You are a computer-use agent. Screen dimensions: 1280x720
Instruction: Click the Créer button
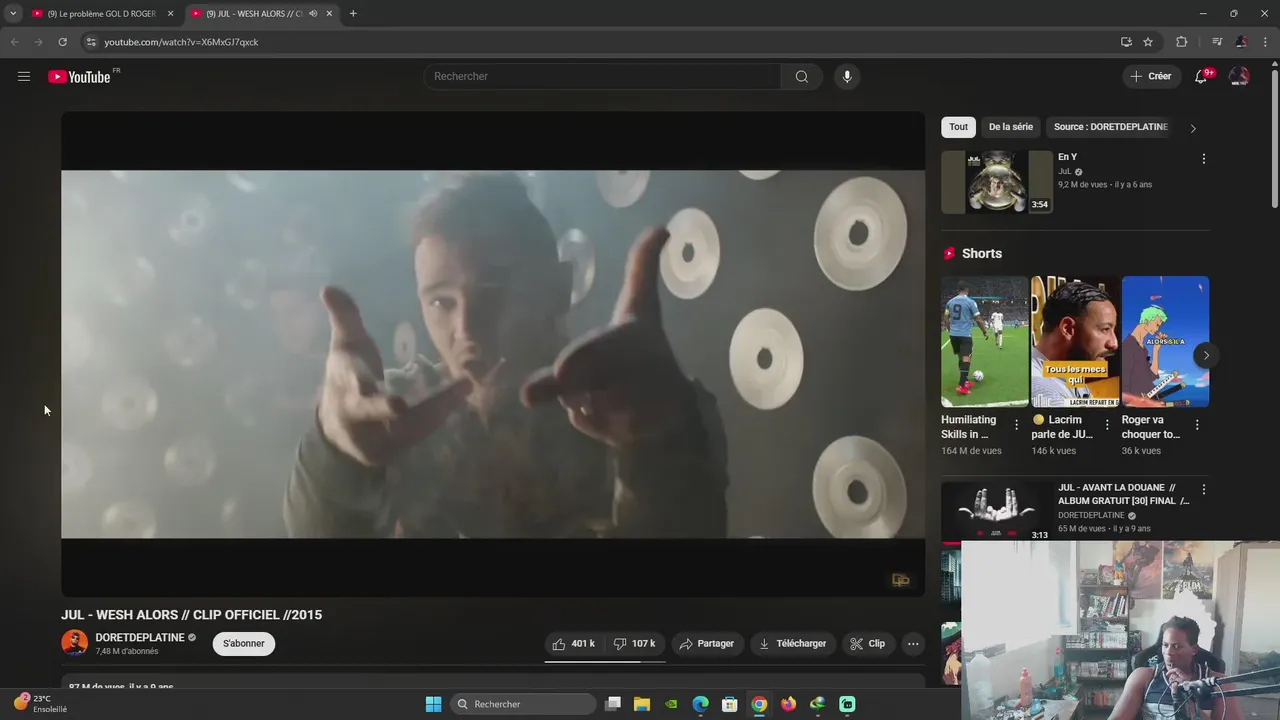(x=1151, y=76)
